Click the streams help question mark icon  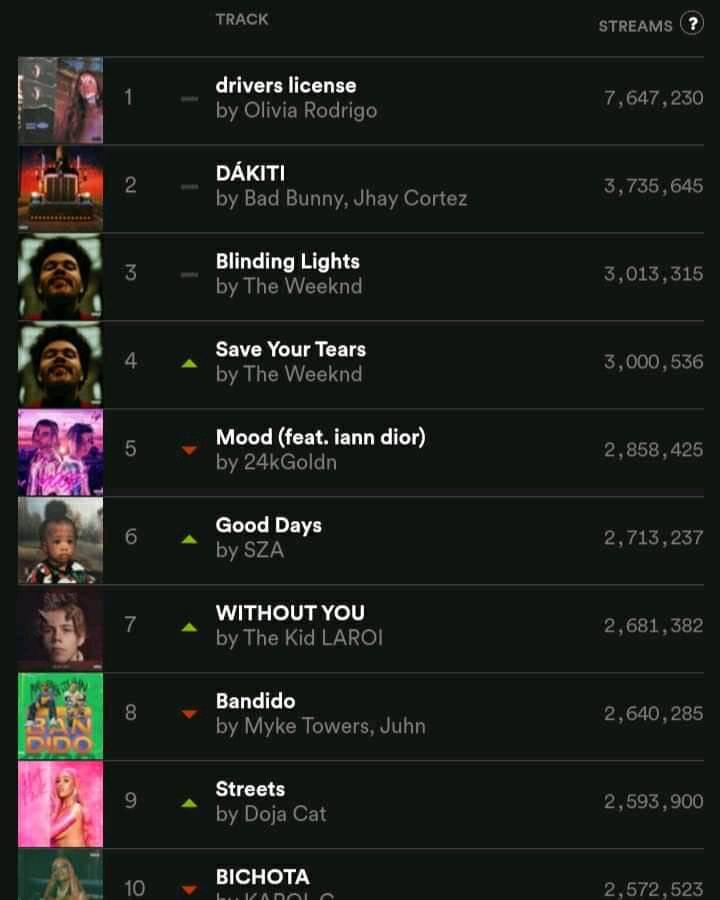point(692,24)
